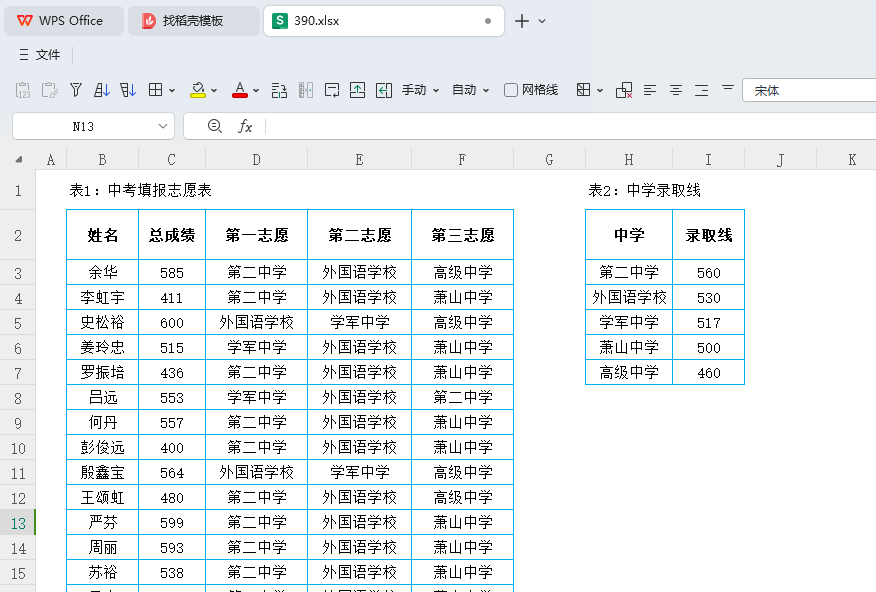Image resolution: width=876 pixels, height=592 pixels.
Task: Select the 总成绩 header cell
Action: click(172, 235)
